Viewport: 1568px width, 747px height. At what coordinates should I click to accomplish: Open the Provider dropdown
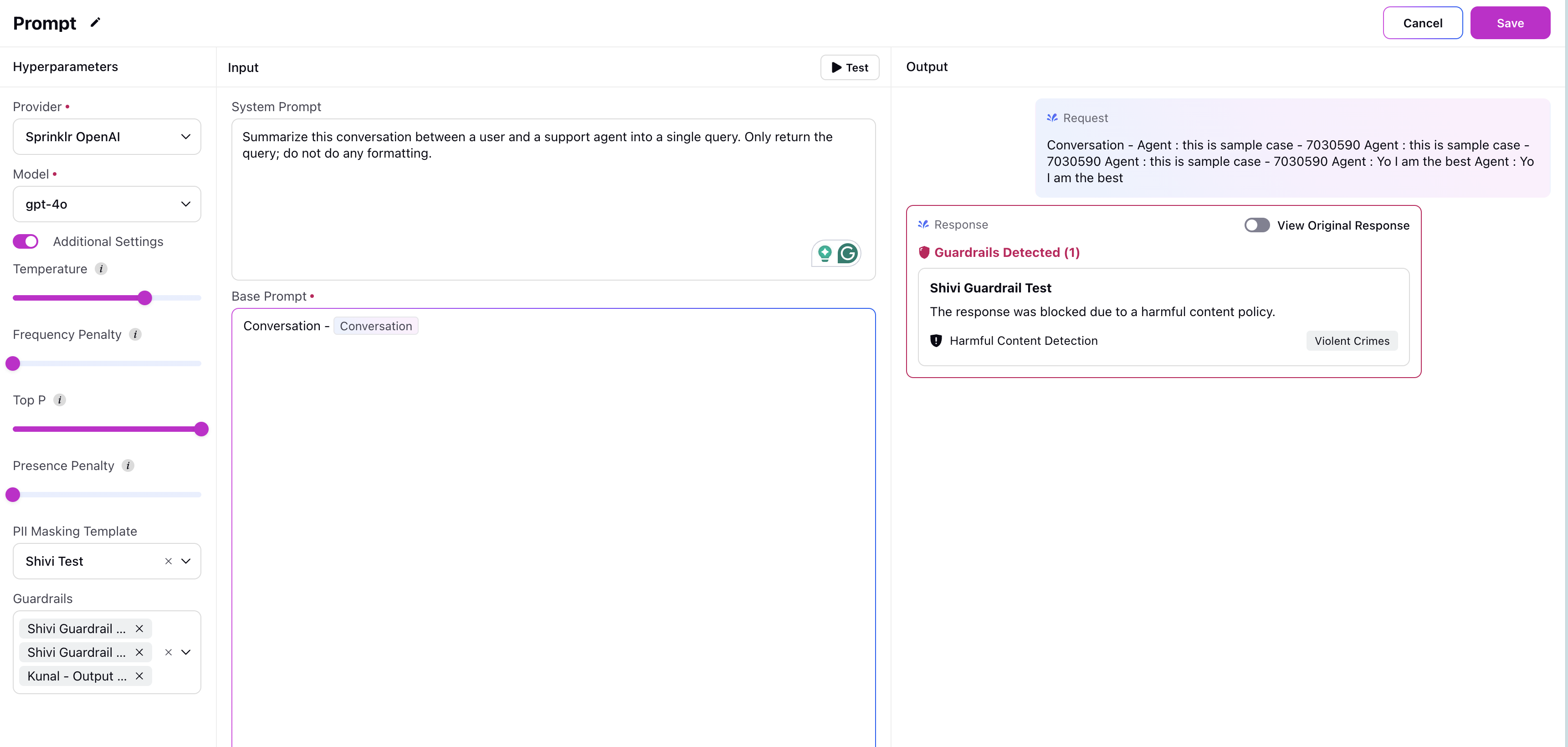pyautogui.click(x=107, y=137)
